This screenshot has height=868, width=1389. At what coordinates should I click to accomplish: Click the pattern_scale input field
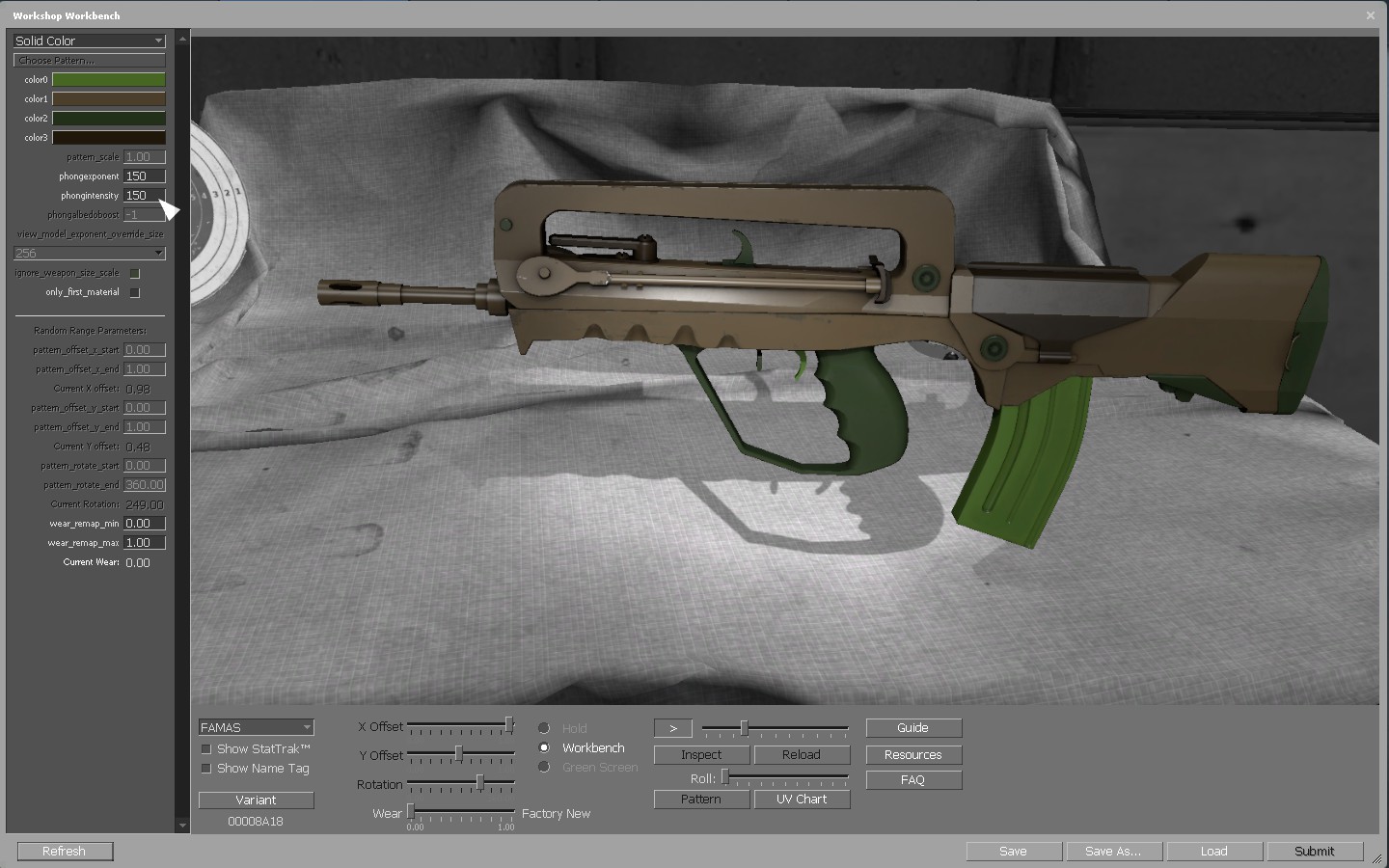click(145, 156)
